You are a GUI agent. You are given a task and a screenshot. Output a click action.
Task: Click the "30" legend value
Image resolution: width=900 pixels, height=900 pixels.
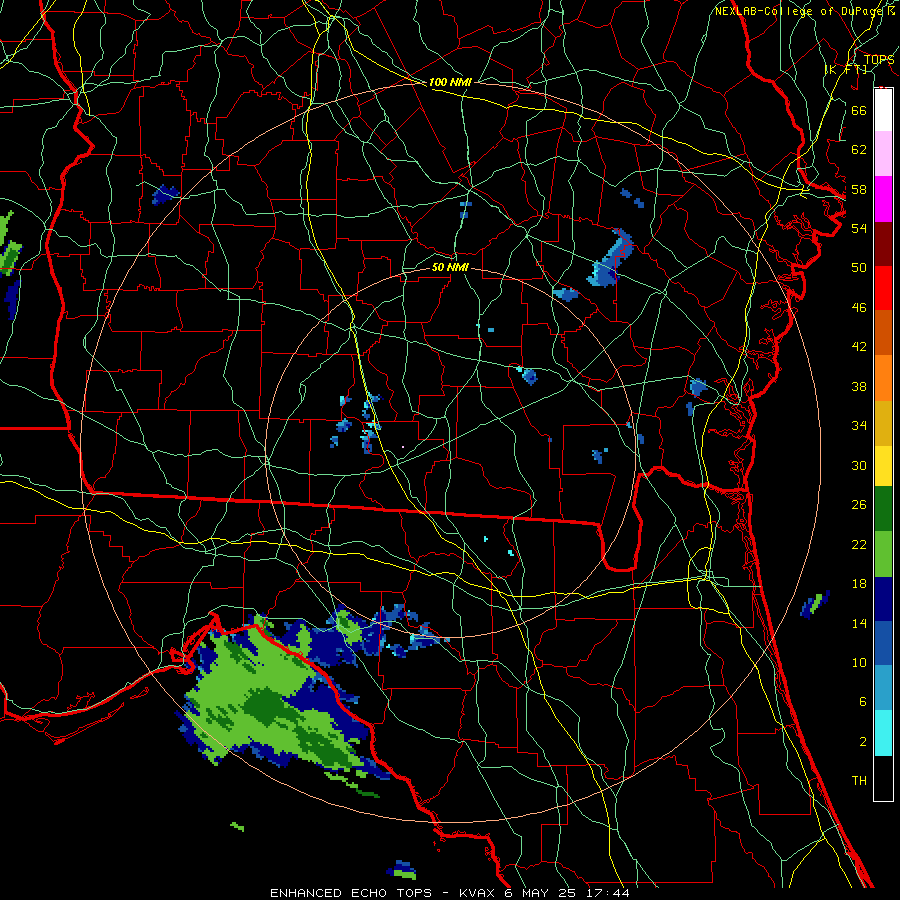(x=859, y=465)
